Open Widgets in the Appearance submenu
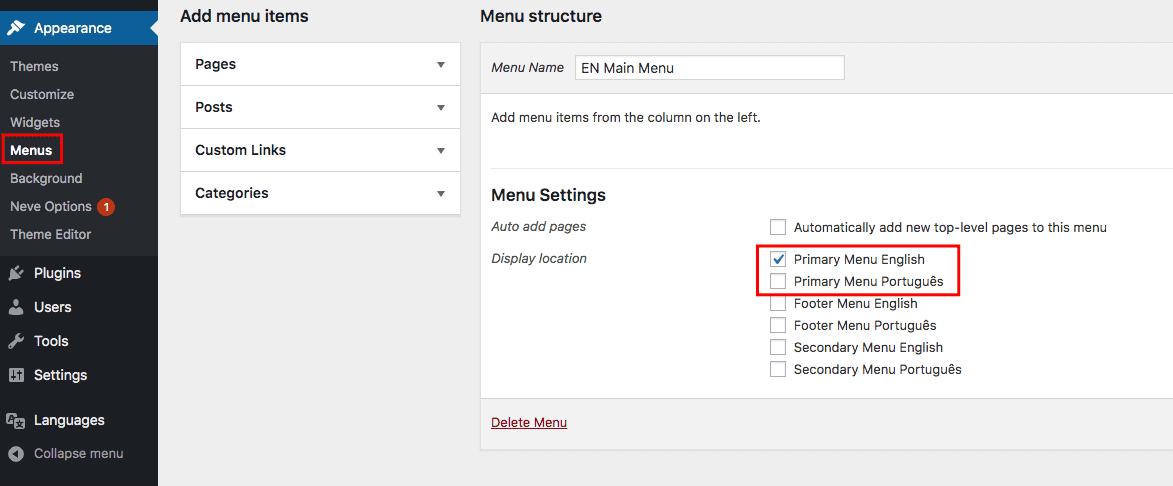The height and width of the screenshot is (486, 1173). coord(35,122)
